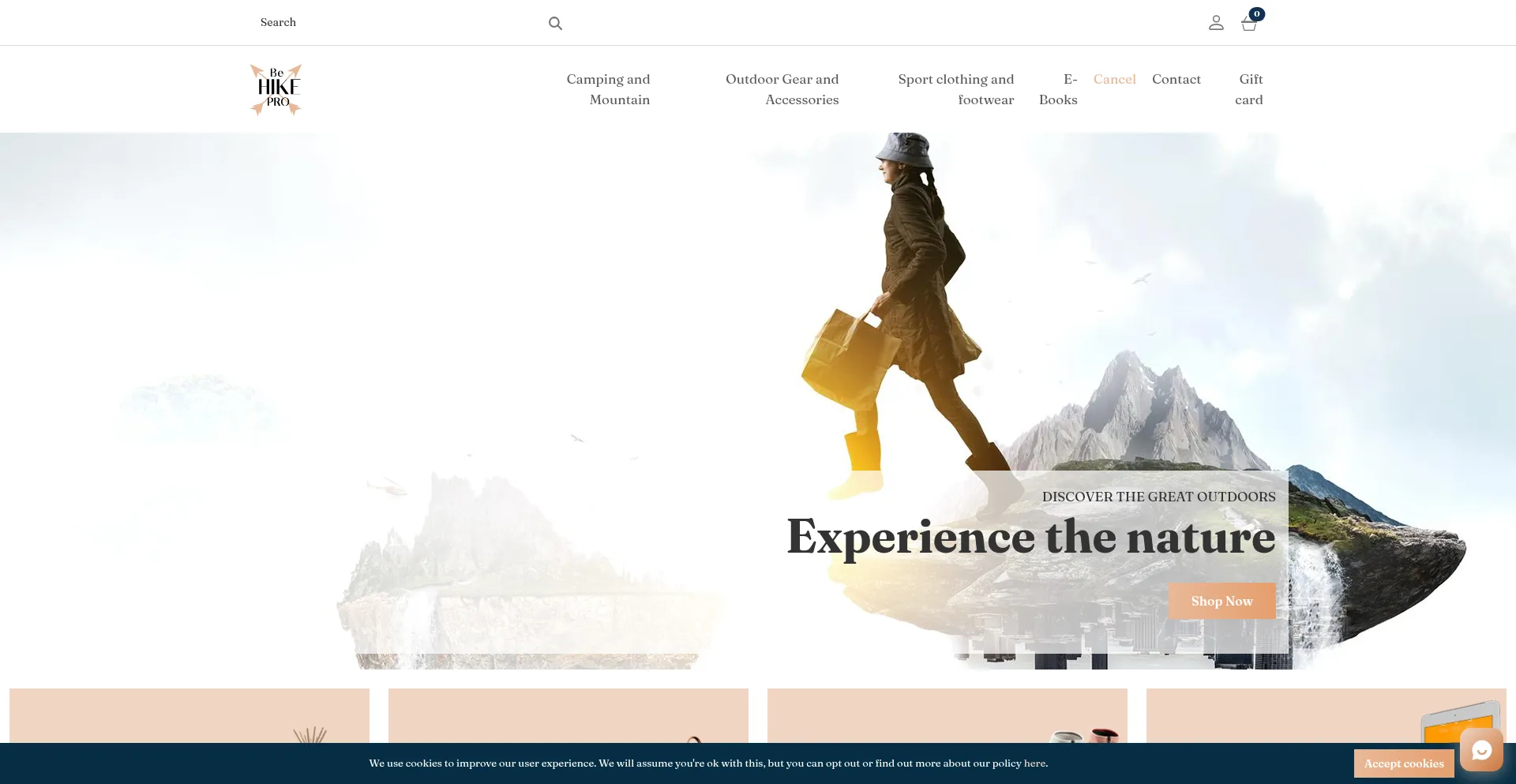Click the highlighted Cancel nav item
Image resolution: width=1516 pixels, height=784 pixels.
point(1114,79)
